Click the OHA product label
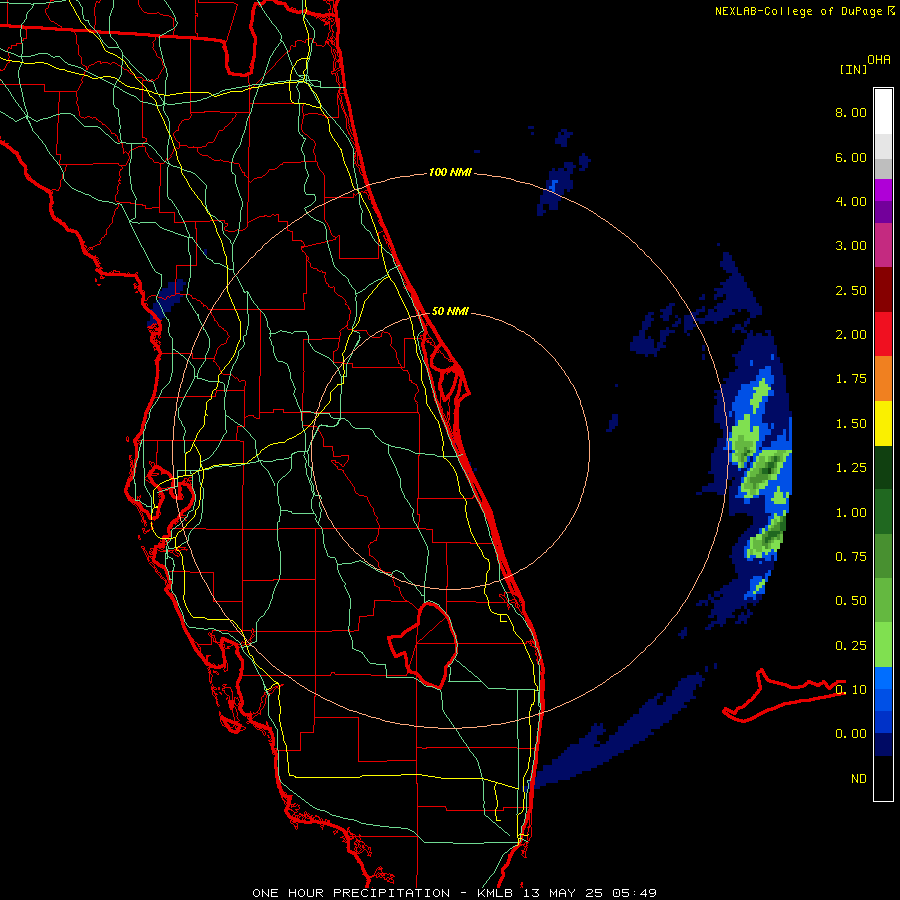Viewport: 900px width, 900px height. click(879, 60)
